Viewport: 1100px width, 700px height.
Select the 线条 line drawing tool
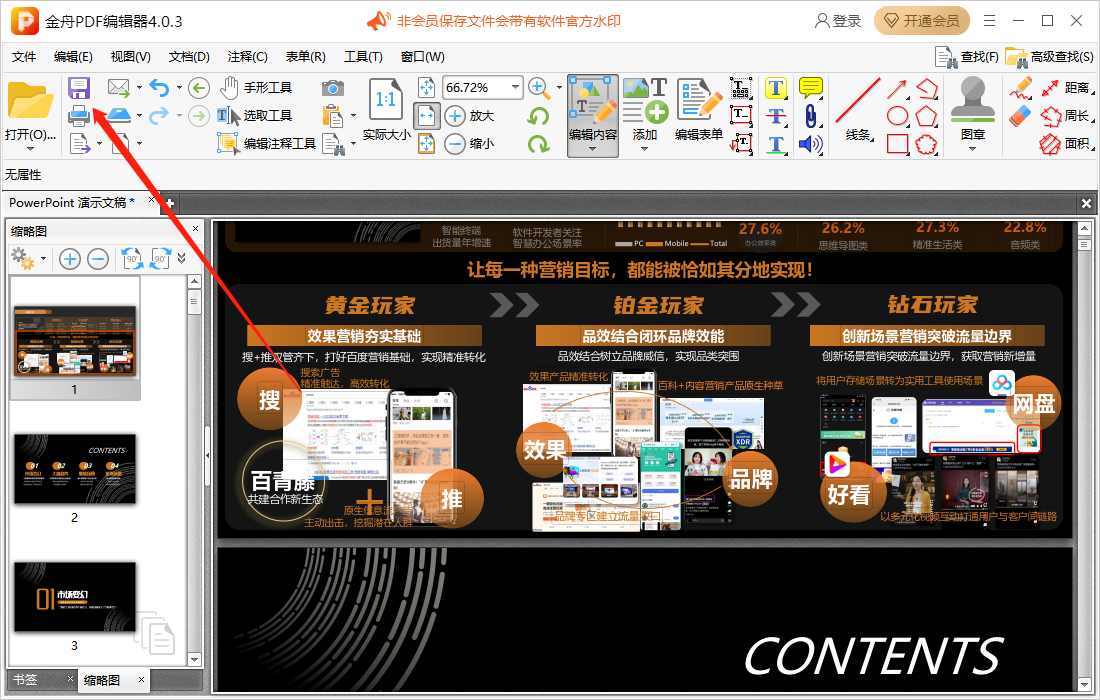pyautogui.click(x=857, y=109)
